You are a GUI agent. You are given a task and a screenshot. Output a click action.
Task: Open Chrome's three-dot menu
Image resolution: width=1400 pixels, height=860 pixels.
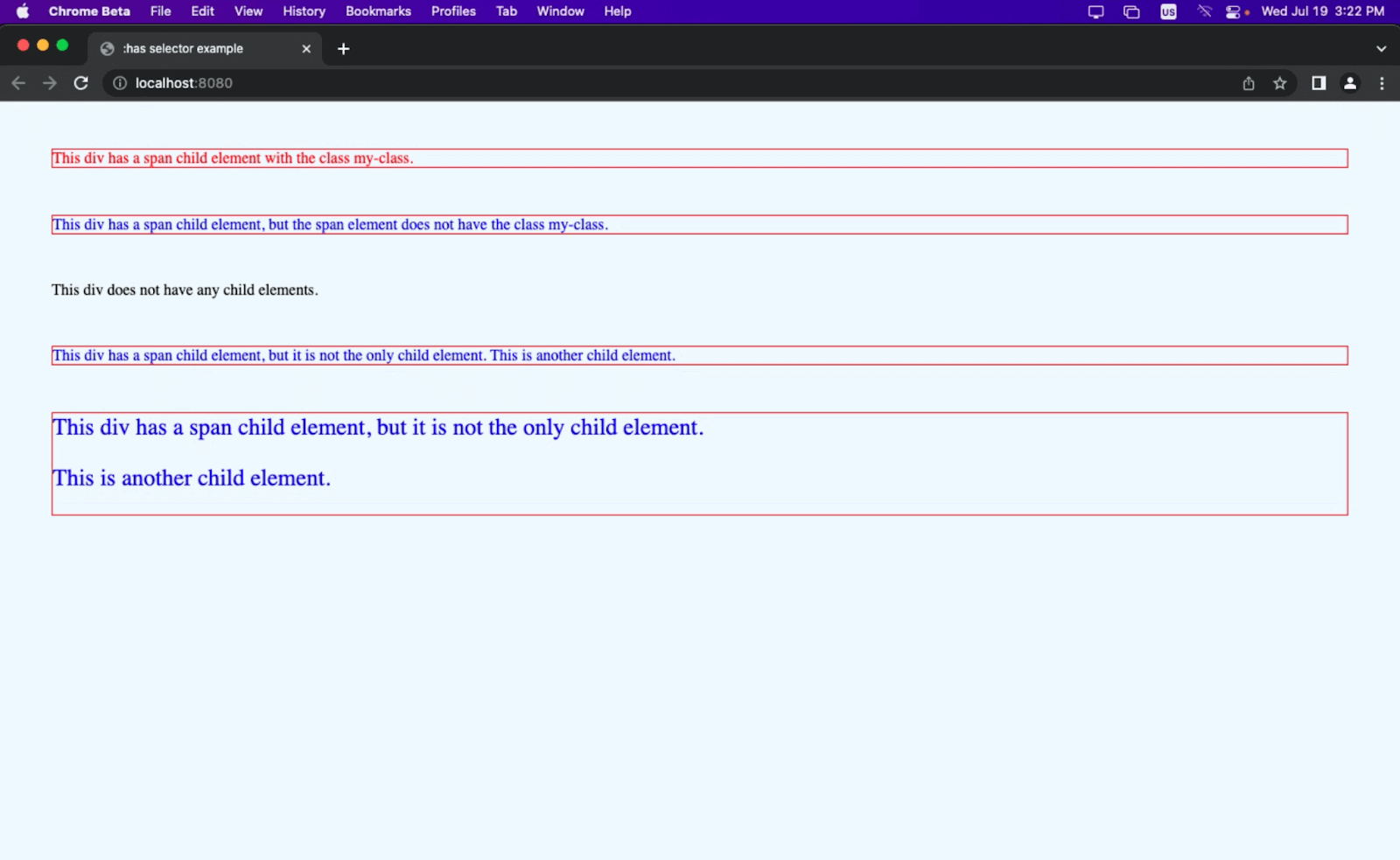pos(1382,83)
